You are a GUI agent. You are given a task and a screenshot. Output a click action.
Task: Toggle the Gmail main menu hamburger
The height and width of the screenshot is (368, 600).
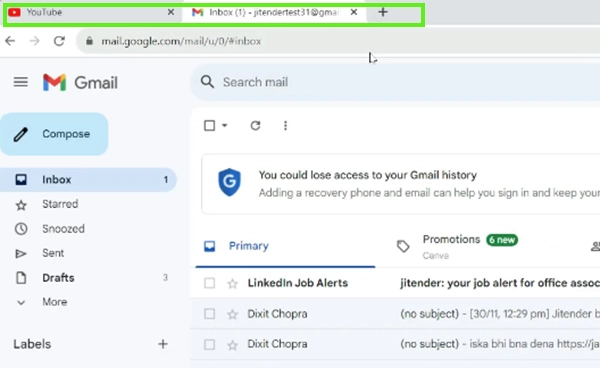(x=21, y=82)
